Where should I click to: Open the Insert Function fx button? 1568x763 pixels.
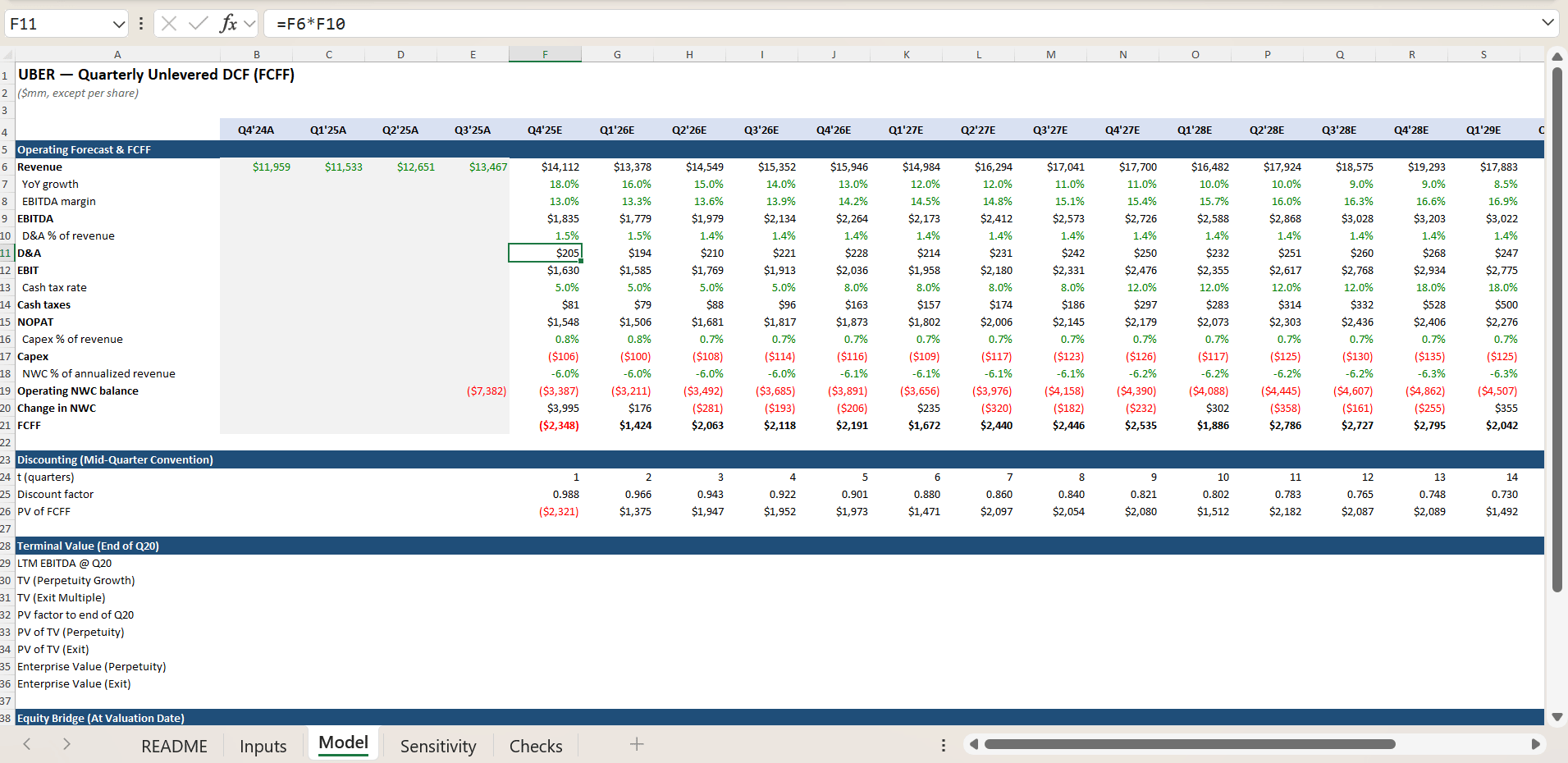pos(229,24)
